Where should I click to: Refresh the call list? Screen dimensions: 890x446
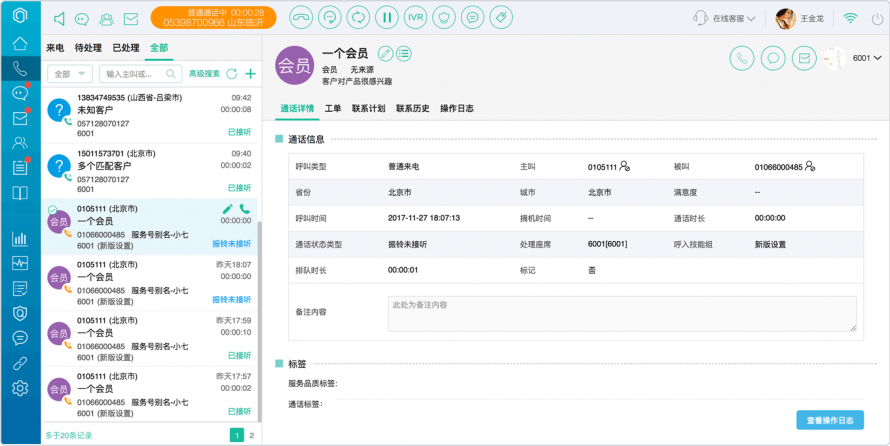pyautogui.click(x=232, y=74)
